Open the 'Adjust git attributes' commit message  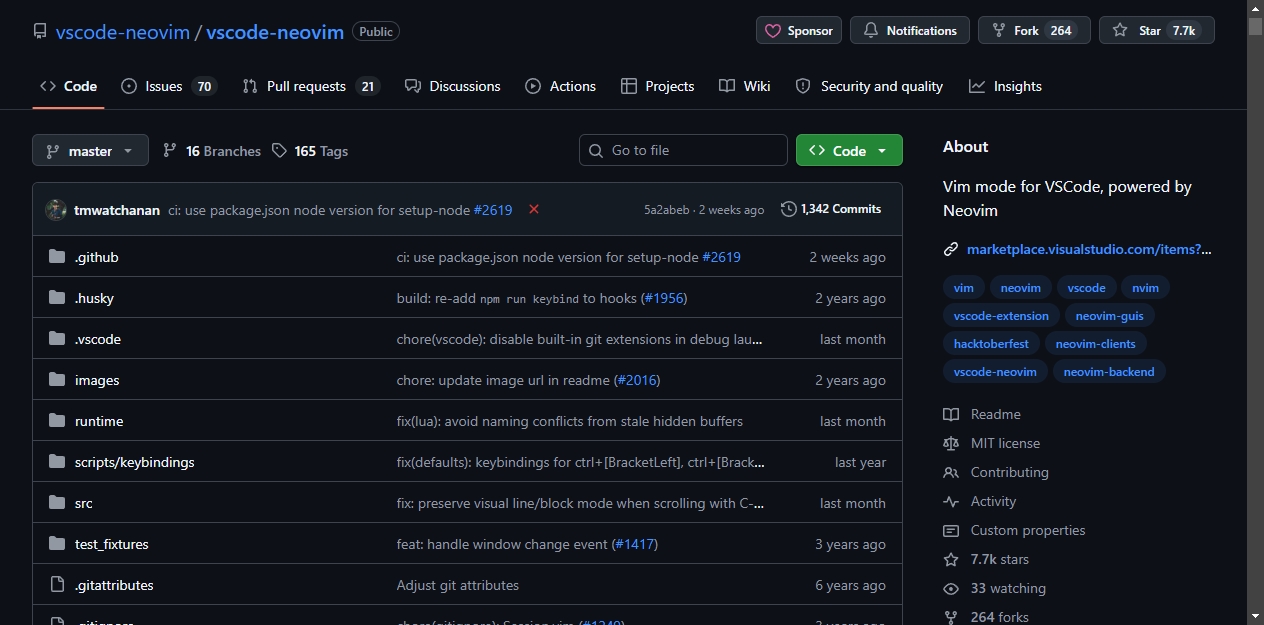(458, 585)
